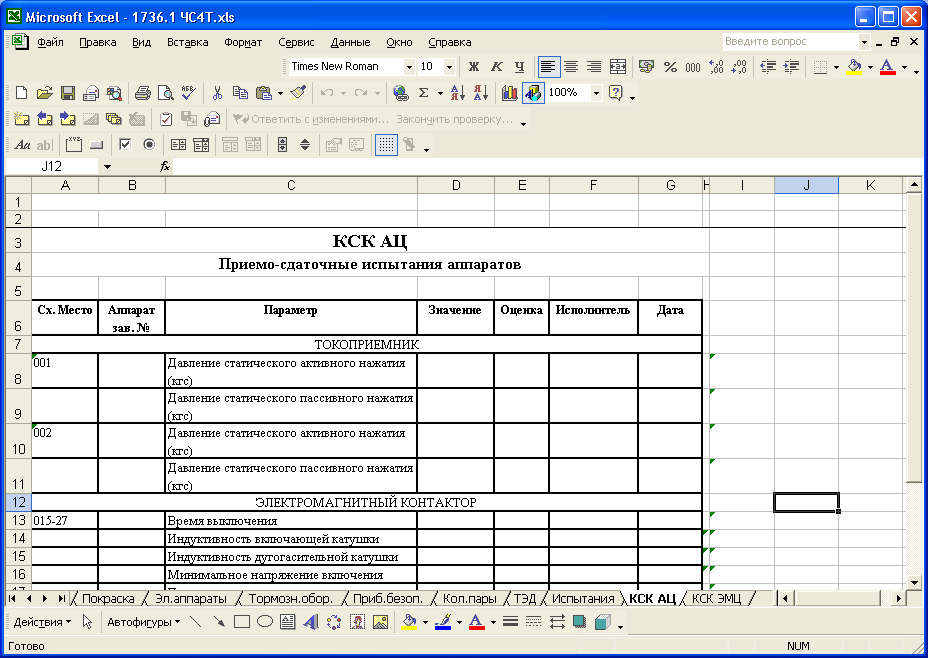Viewport: 928px width, 658px height.
Task: Toggle Align Right button
Action: point(594,67)
